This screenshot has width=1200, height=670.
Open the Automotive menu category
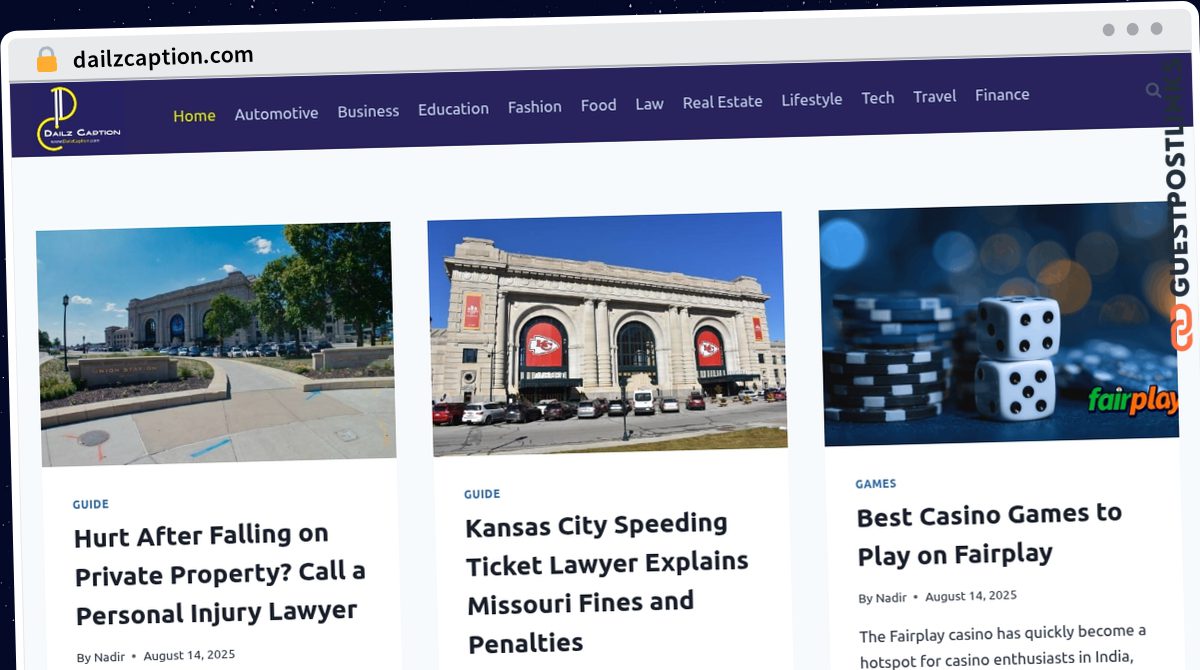pyautogui.click(x=276, y=113)
